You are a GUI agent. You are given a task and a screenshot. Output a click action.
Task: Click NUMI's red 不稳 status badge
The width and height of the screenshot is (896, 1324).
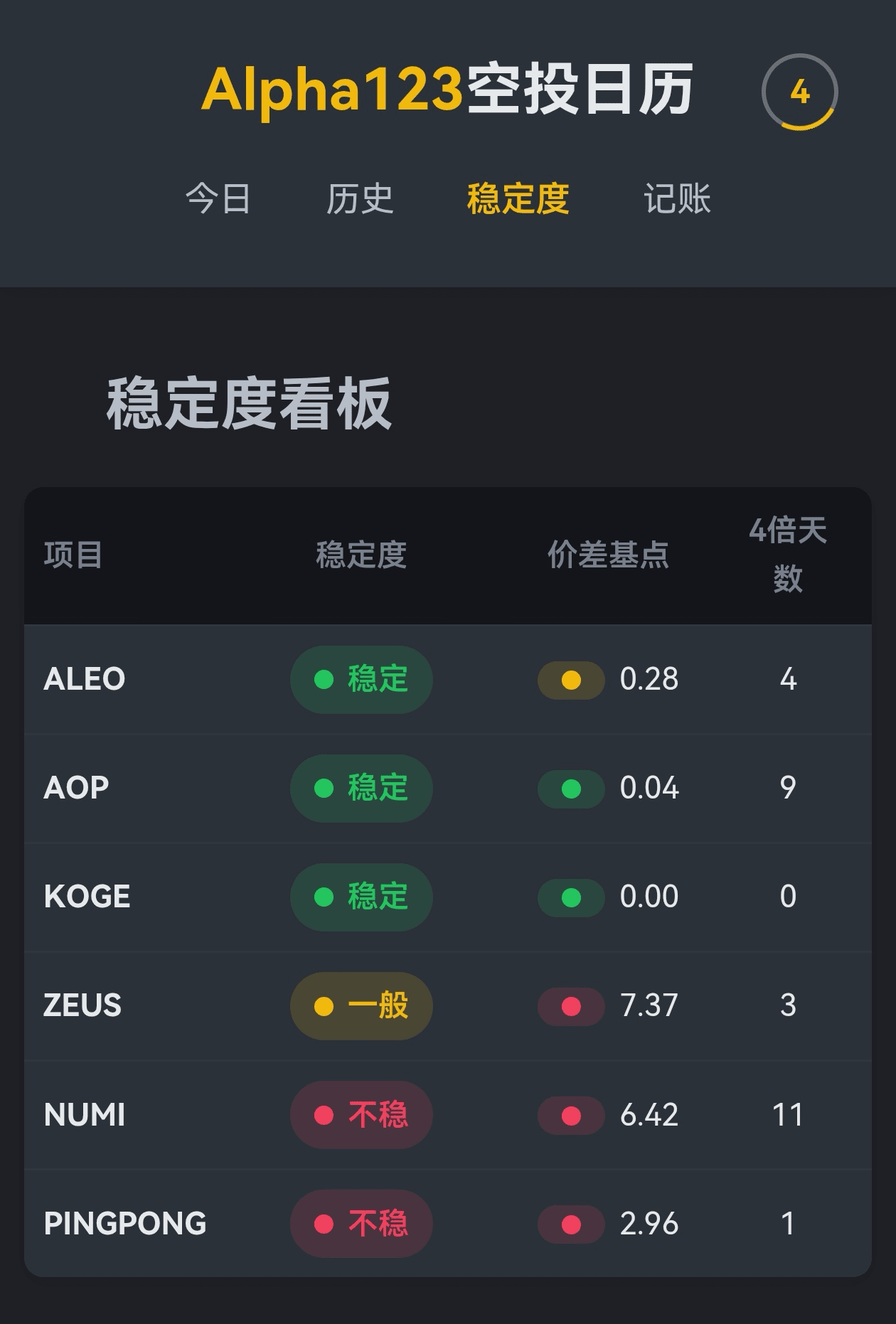tap(361, 1114)
